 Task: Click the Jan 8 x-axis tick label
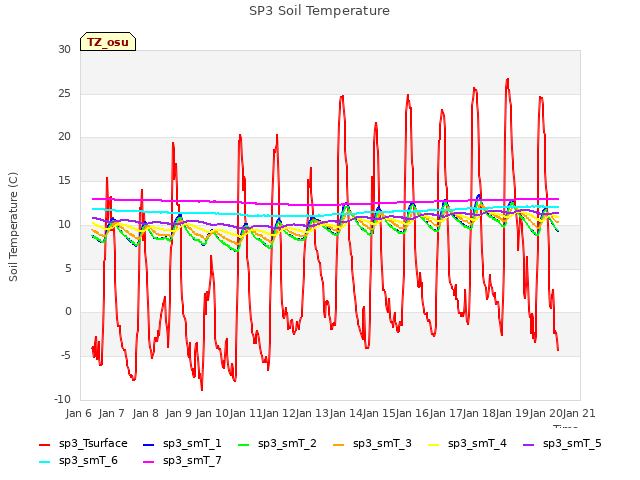pyautogui.click(x=145, y=413)
